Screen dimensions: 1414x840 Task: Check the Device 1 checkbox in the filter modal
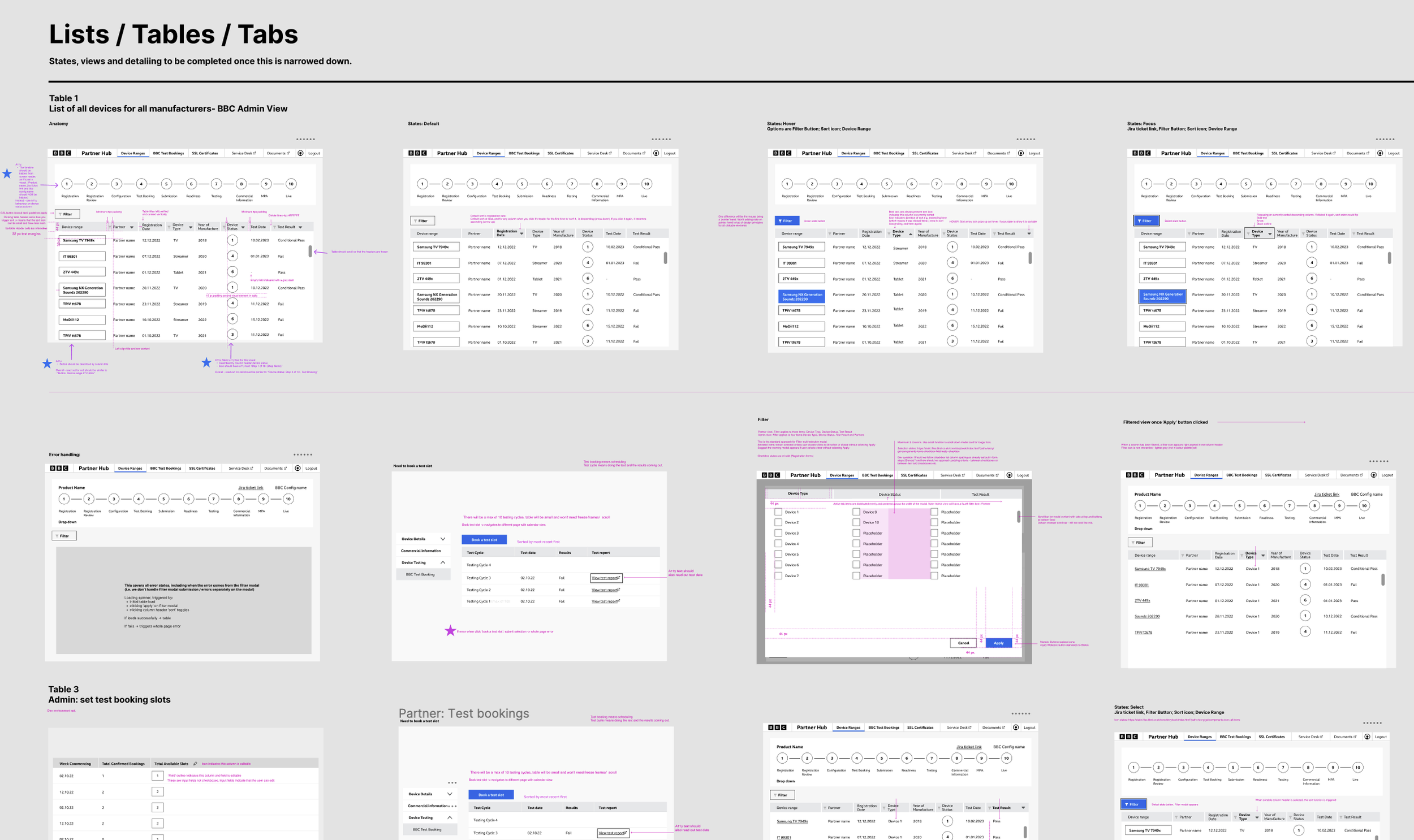point(778,512)
